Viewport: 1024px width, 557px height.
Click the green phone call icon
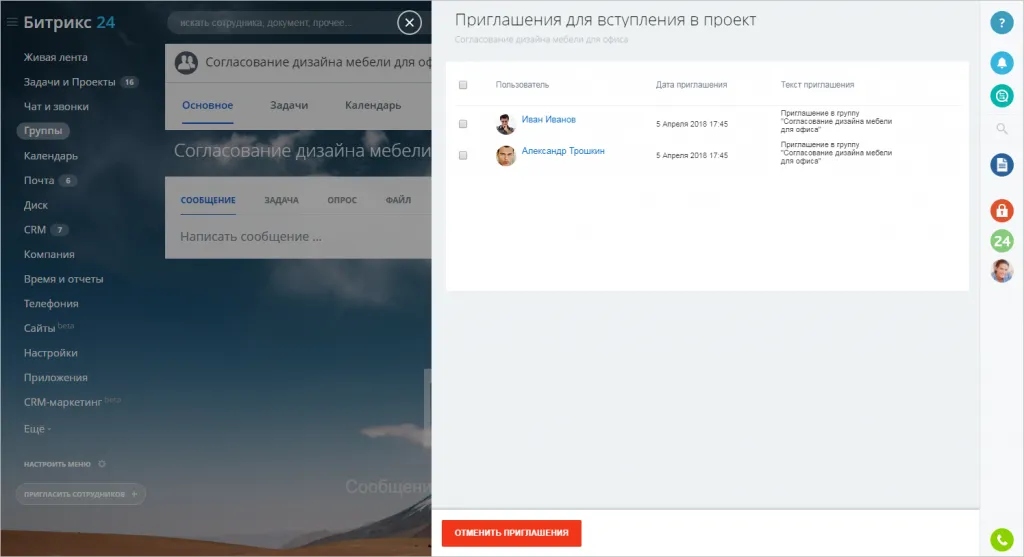1001,539
